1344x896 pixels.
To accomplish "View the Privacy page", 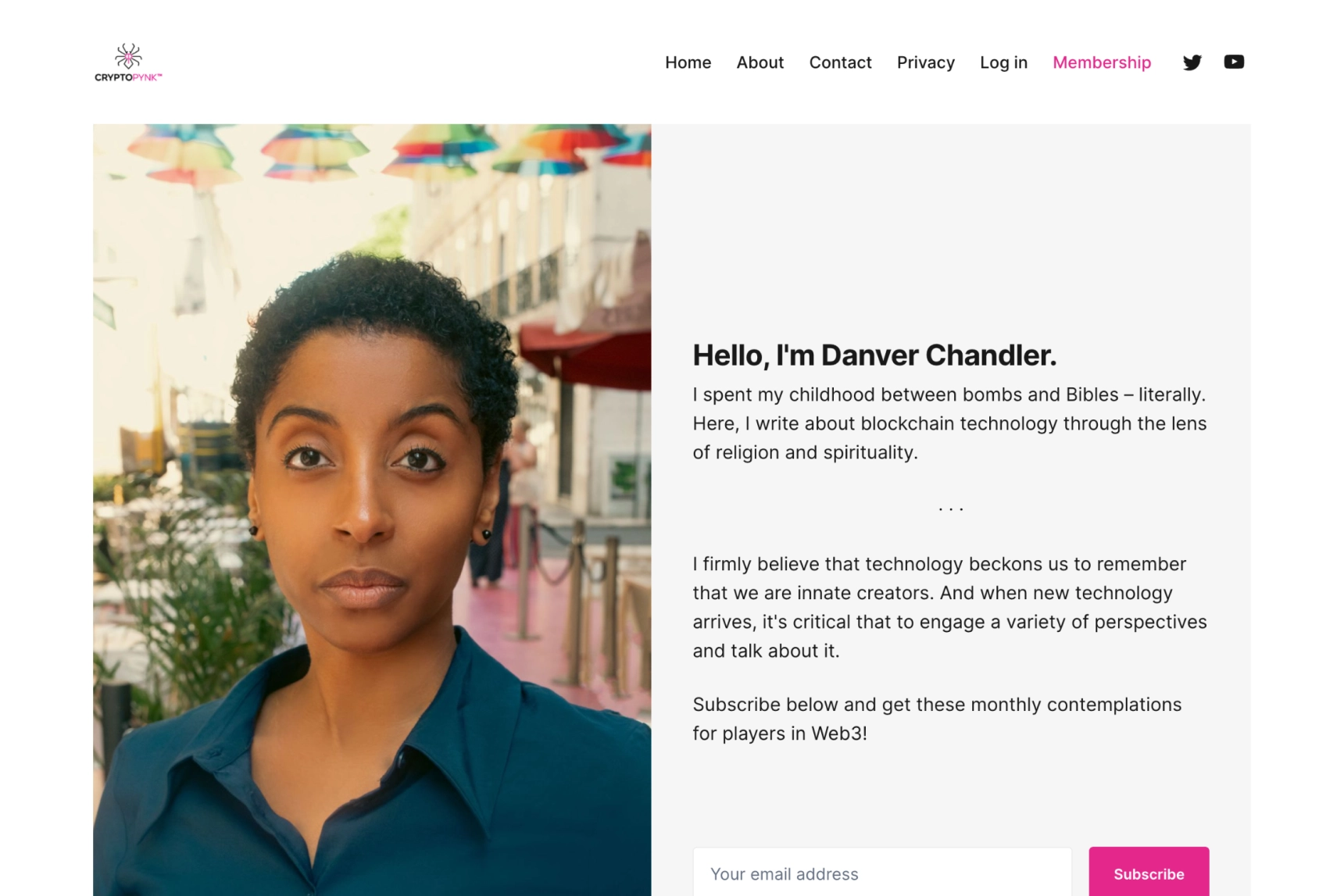I will click(925, 62).
